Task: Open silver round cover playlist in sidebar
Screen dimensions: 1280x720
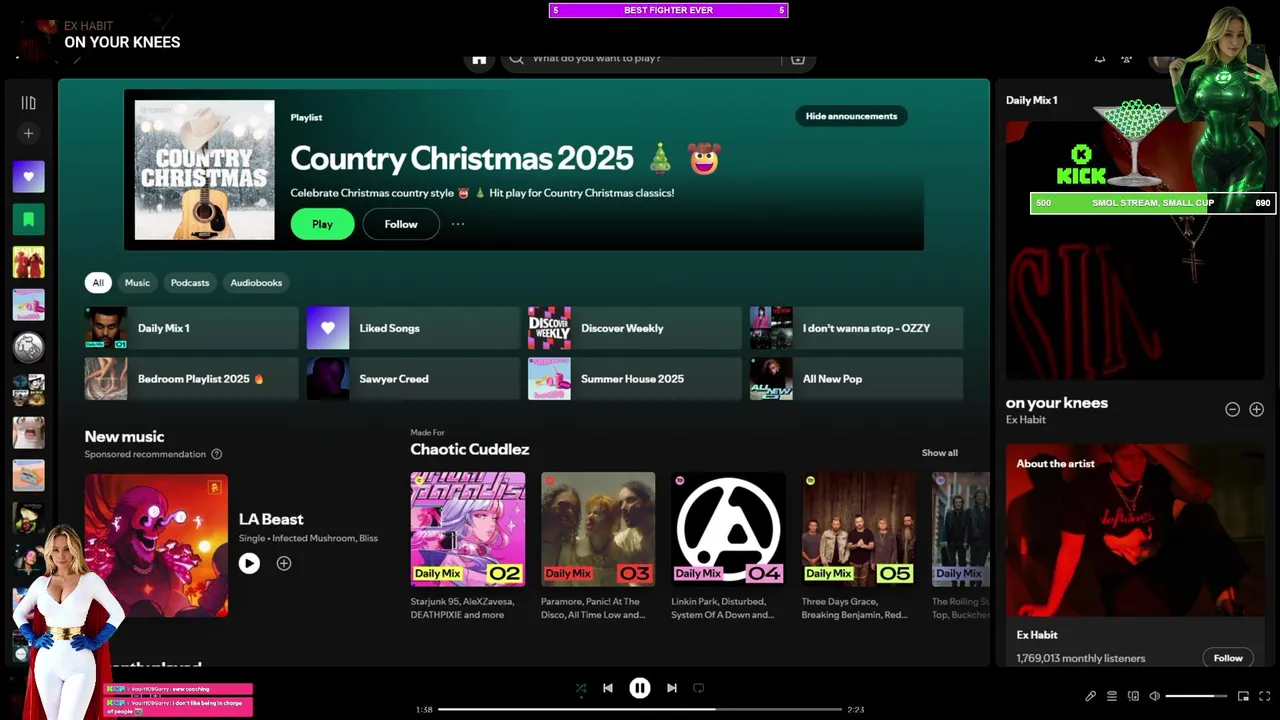Action: [x=28, y=347]
